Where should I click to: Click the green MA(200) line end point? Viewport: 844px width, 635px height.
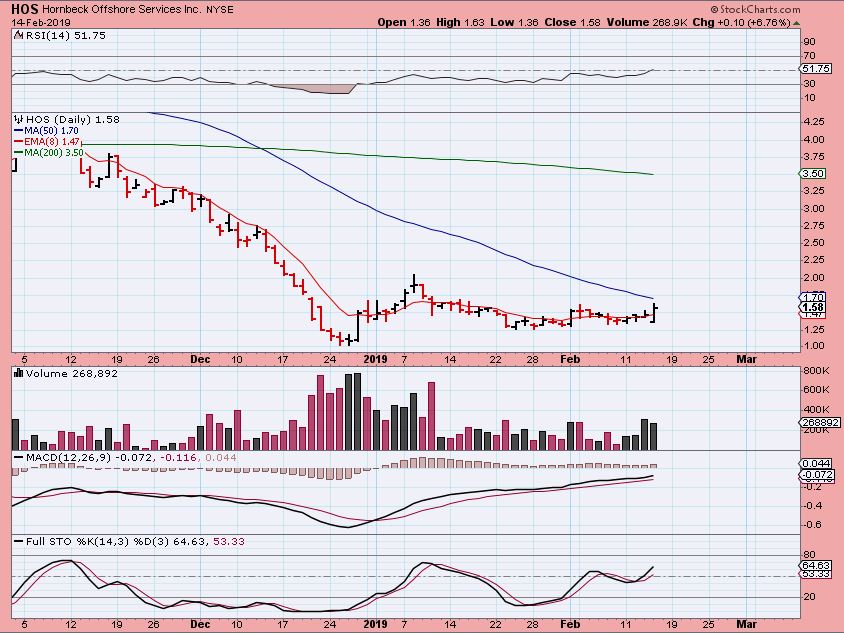click(652, 174)
